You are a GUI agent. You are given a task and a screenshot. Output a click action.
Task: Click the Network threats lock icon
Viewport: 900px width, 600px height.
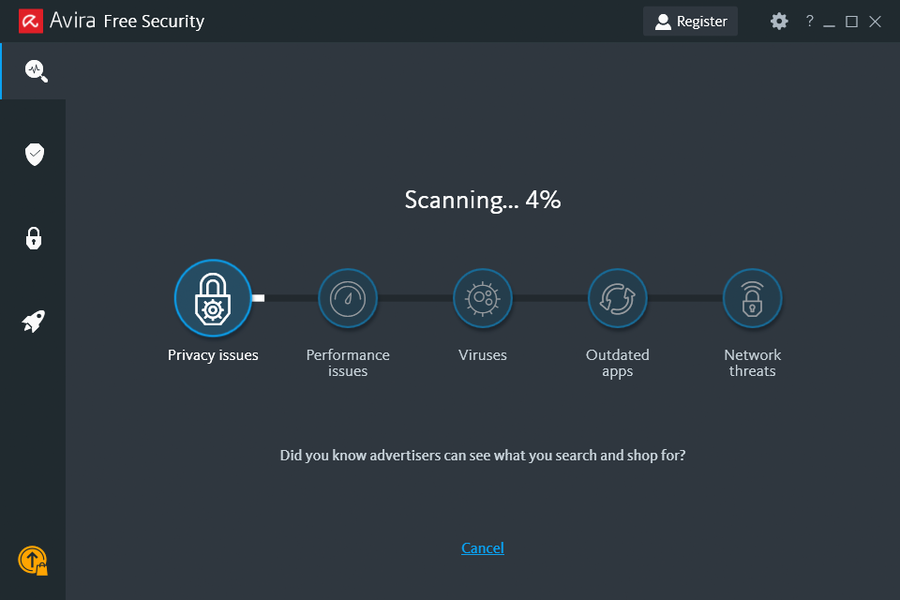pos(752,297)
